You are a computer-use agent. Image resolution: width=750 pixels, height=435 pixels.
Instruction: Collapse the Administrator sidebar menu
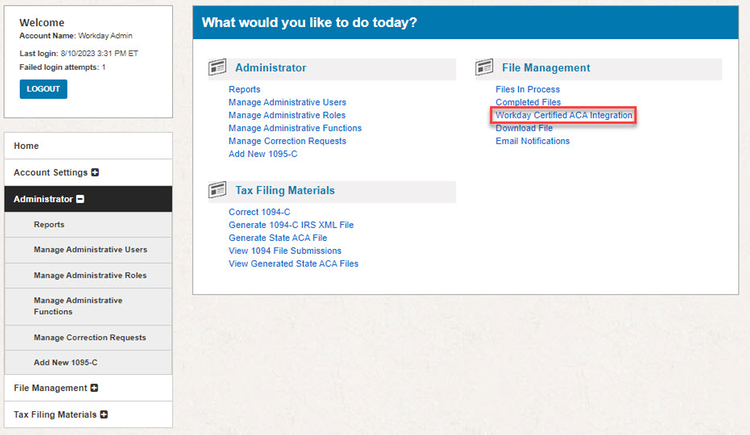[x=81, y=199]
